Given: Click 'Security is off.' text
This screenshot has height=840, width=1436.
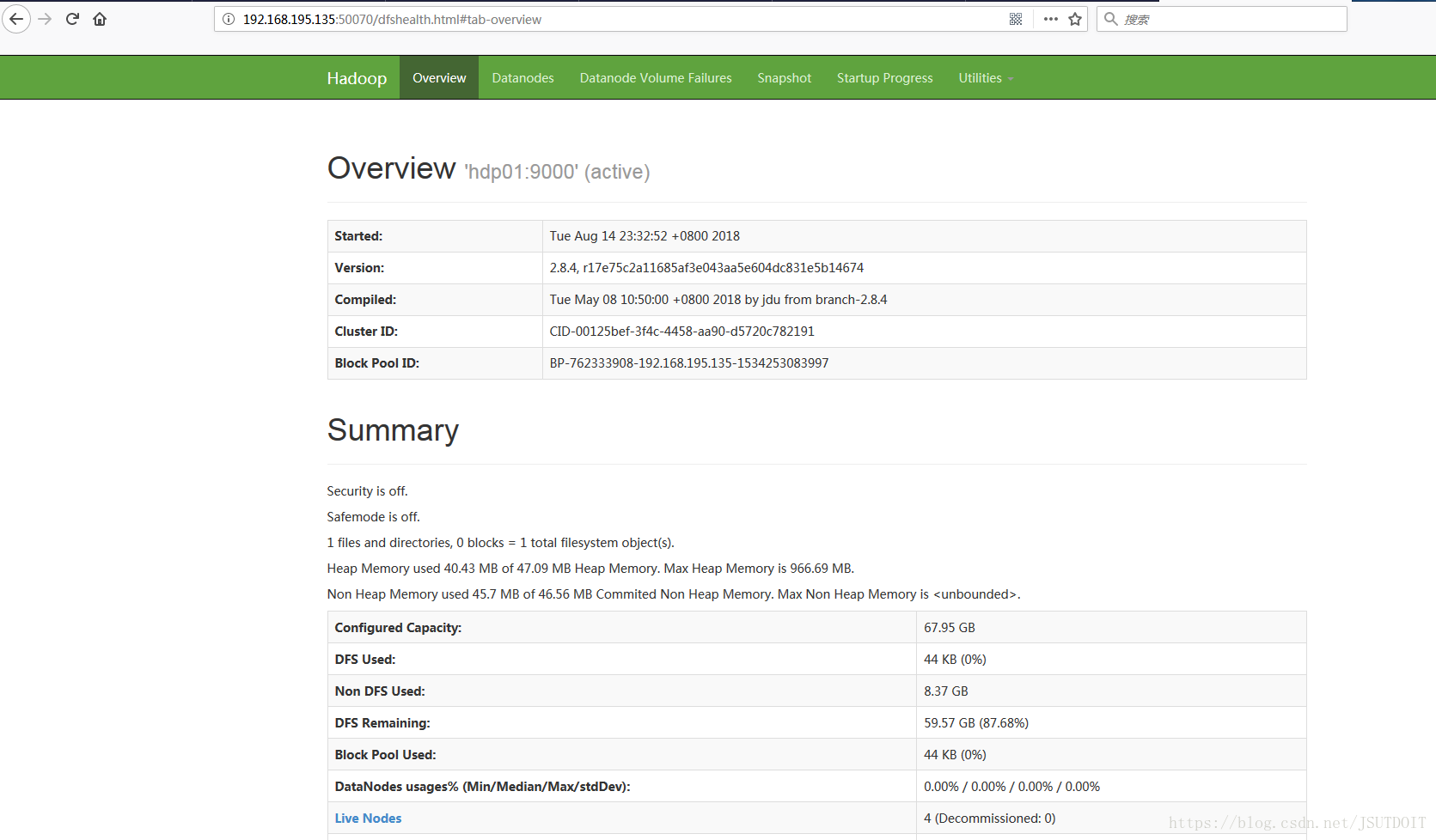Looking at the screenshot, I should pyautogui.click(x=367, y=491).
